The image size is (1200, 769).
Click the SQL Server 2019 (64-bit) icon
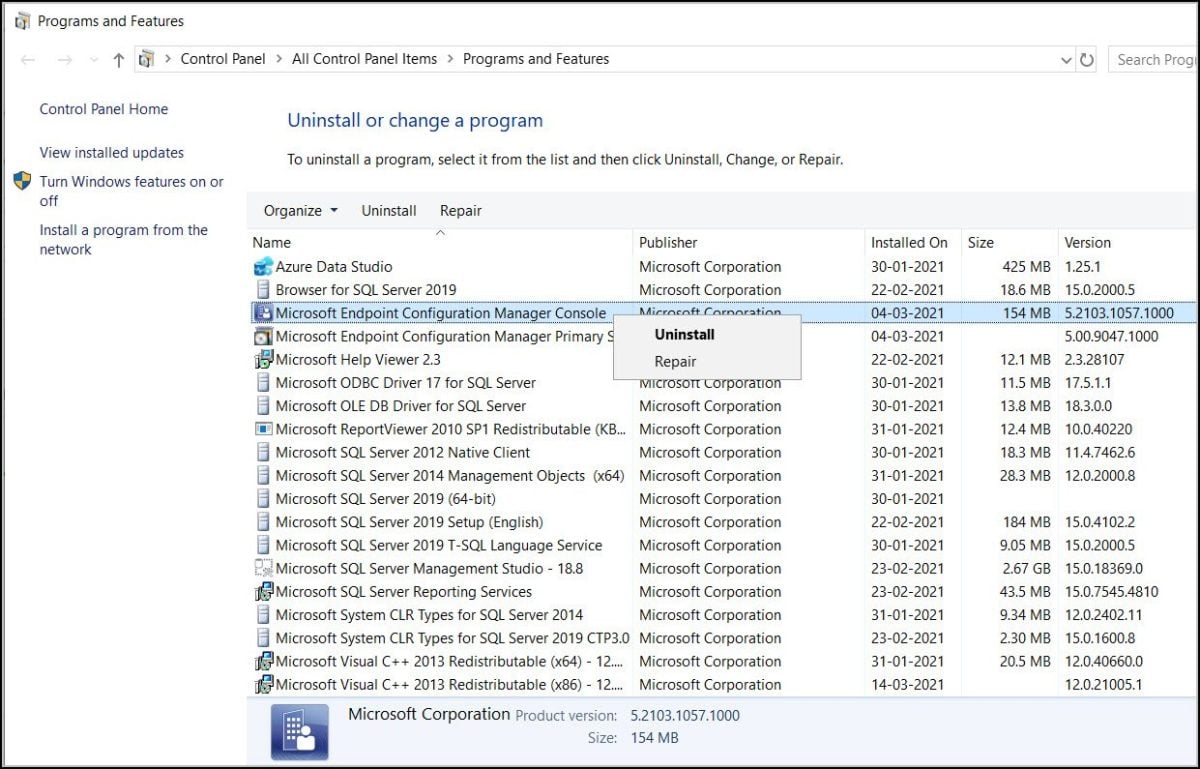[263, 499]
